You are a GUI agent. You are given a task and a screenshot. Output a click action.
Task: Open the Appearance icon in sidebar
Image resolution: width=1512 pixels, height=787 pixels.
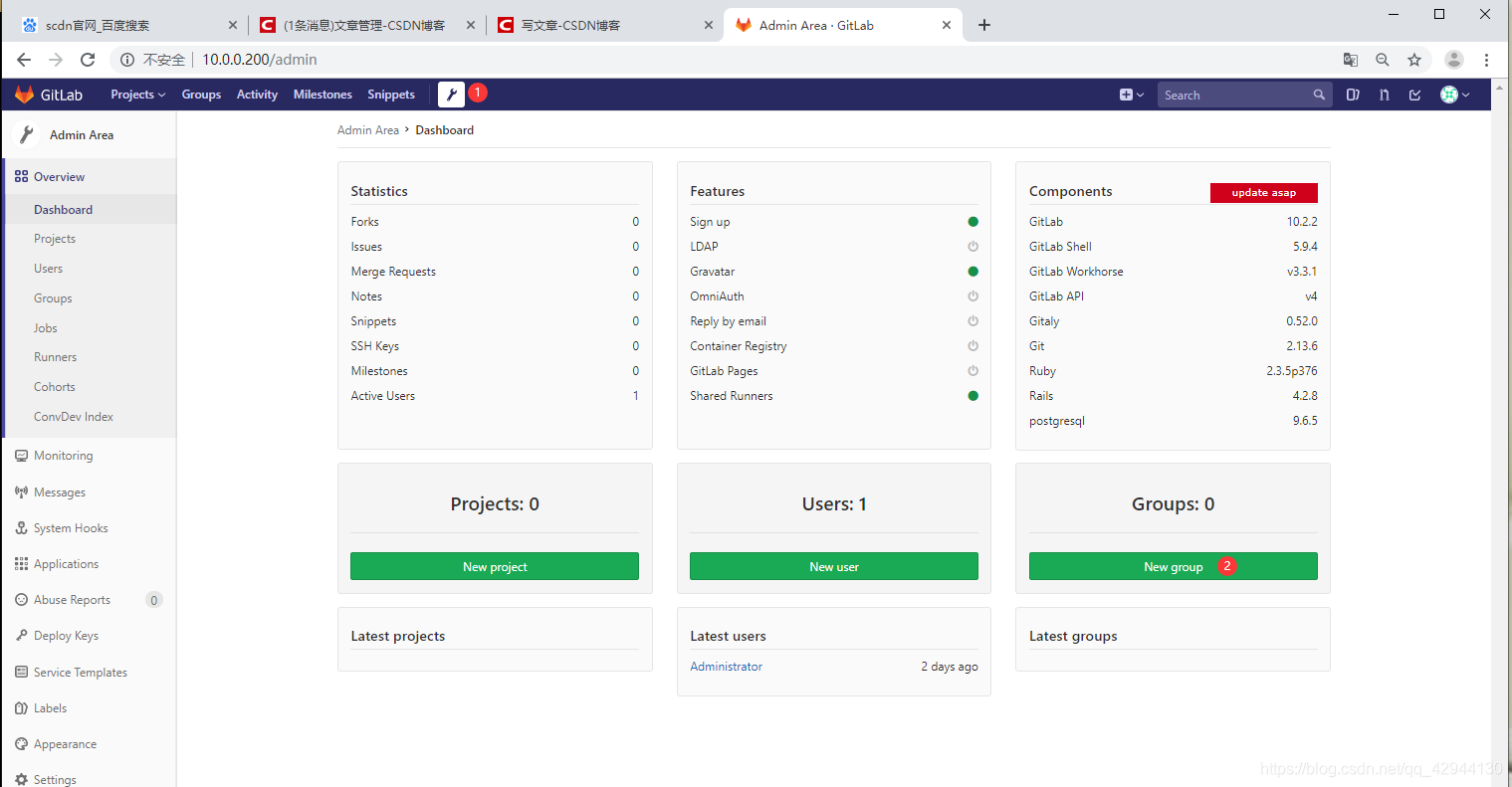pos(21,744)
